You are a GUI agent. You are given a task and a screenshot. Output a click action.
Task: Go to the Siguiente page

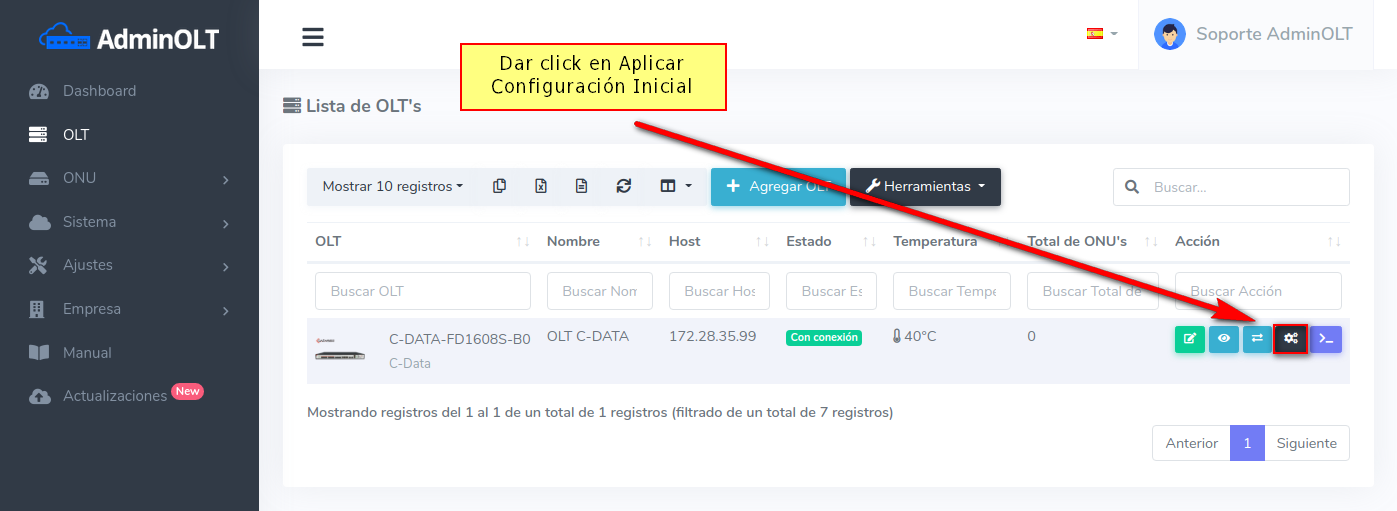point(1306,443)
